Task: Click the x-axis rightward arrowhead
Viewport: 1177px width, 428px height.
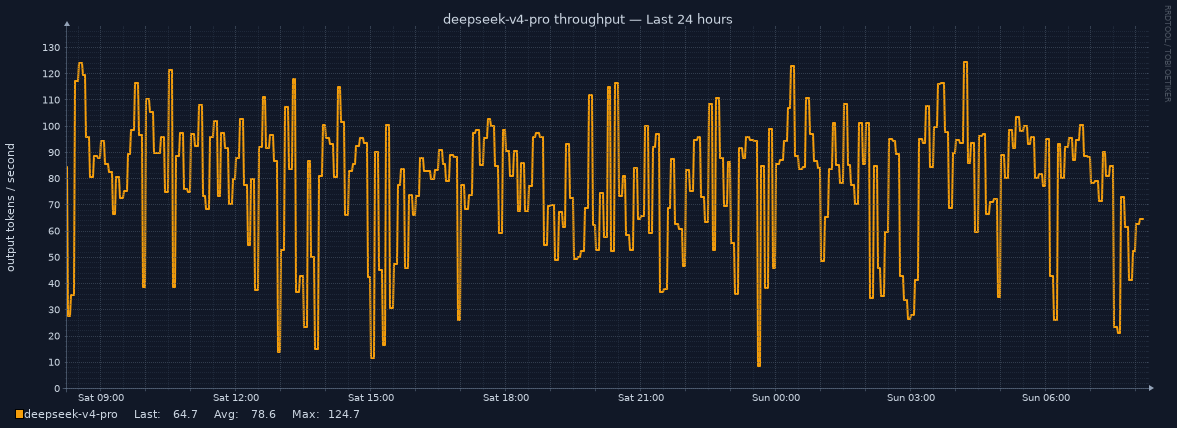Action: pos(1151,388)
